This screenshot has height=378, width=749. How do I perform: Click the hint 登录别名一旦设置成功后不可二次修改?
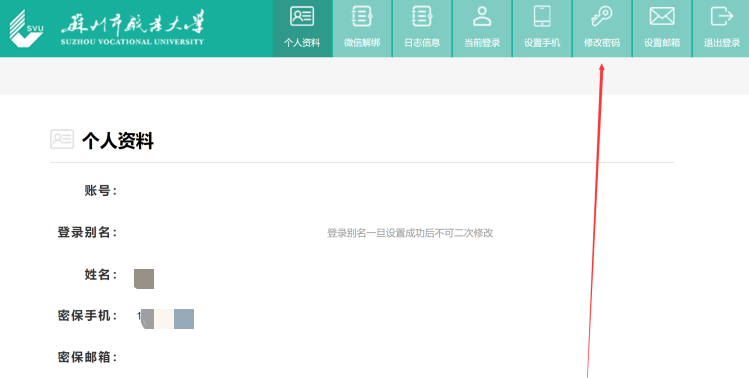[x=410, y=233]
